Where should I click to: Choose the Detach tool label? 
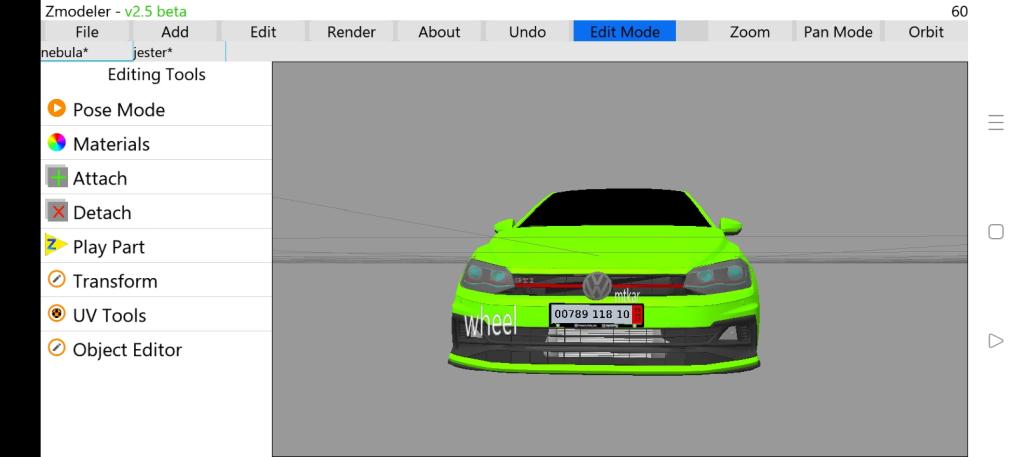click(102, 212)
